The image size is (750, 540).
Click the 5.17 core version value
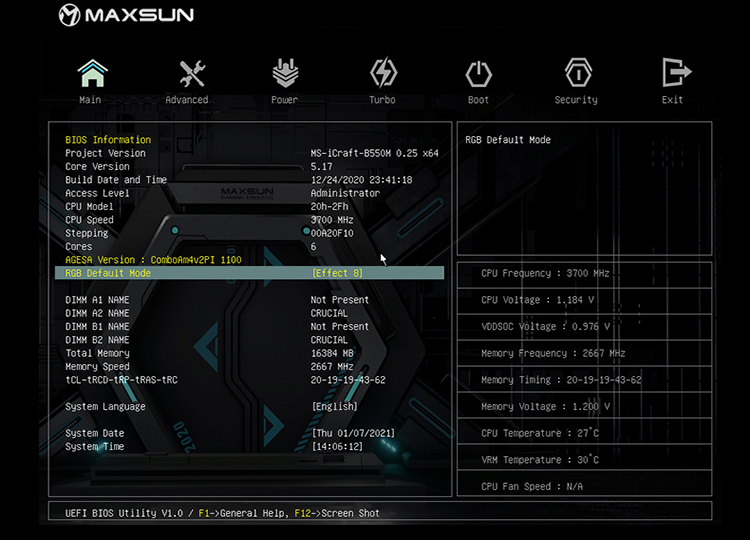(x=321, y=166)
